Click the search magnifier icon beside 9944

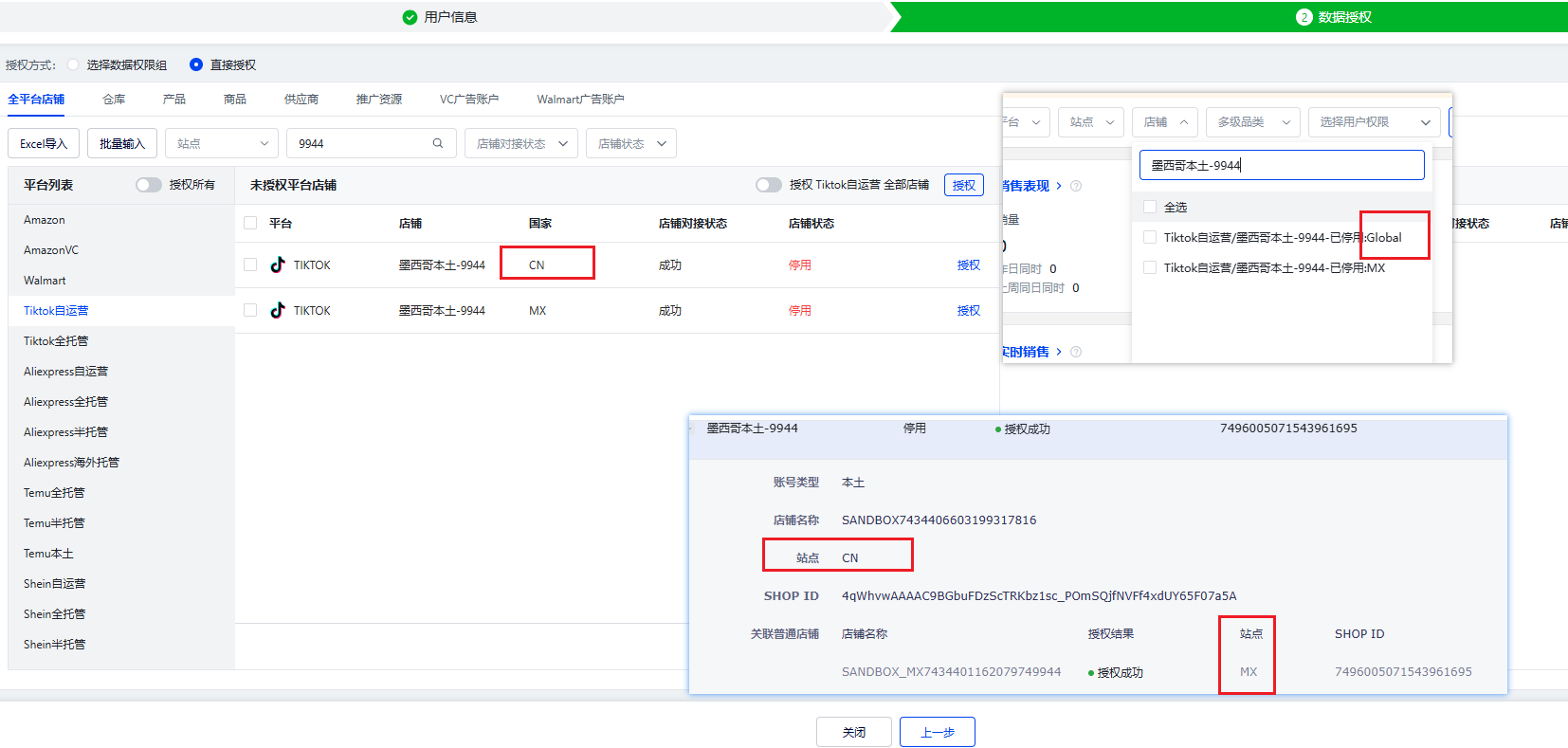[438, 143]
